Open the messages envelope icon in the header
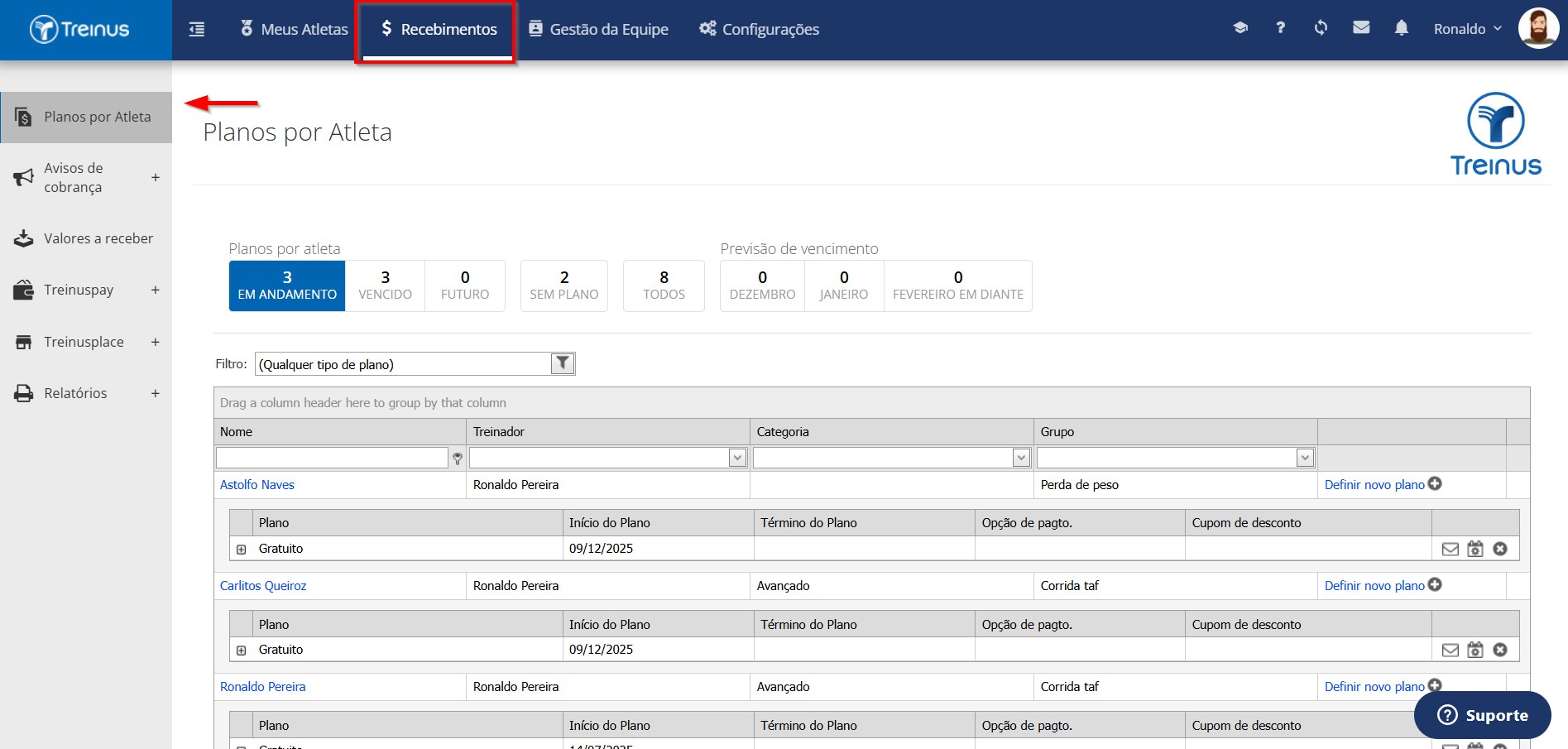The width and height of the screenshot is (1568, 749). (1361, 28)
